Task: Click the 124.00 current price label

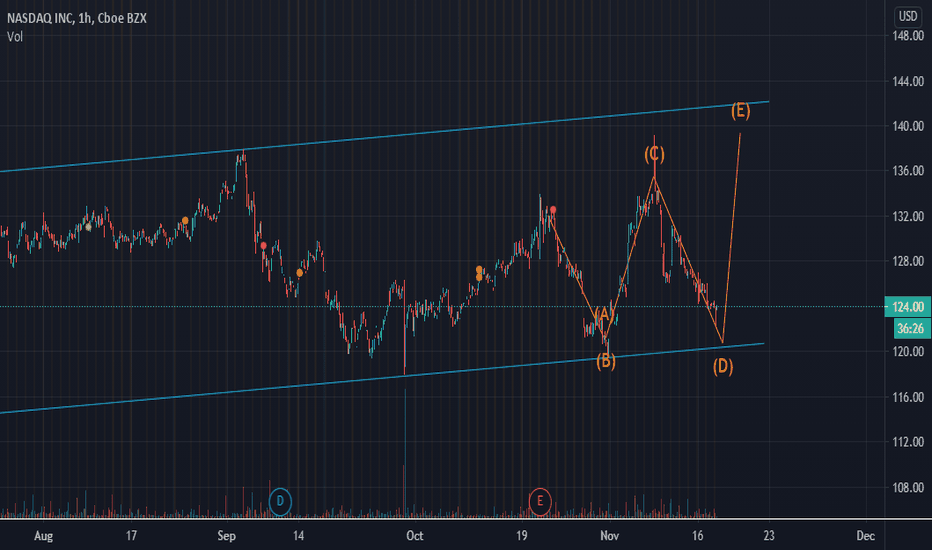Action: [x=908, y=307]
